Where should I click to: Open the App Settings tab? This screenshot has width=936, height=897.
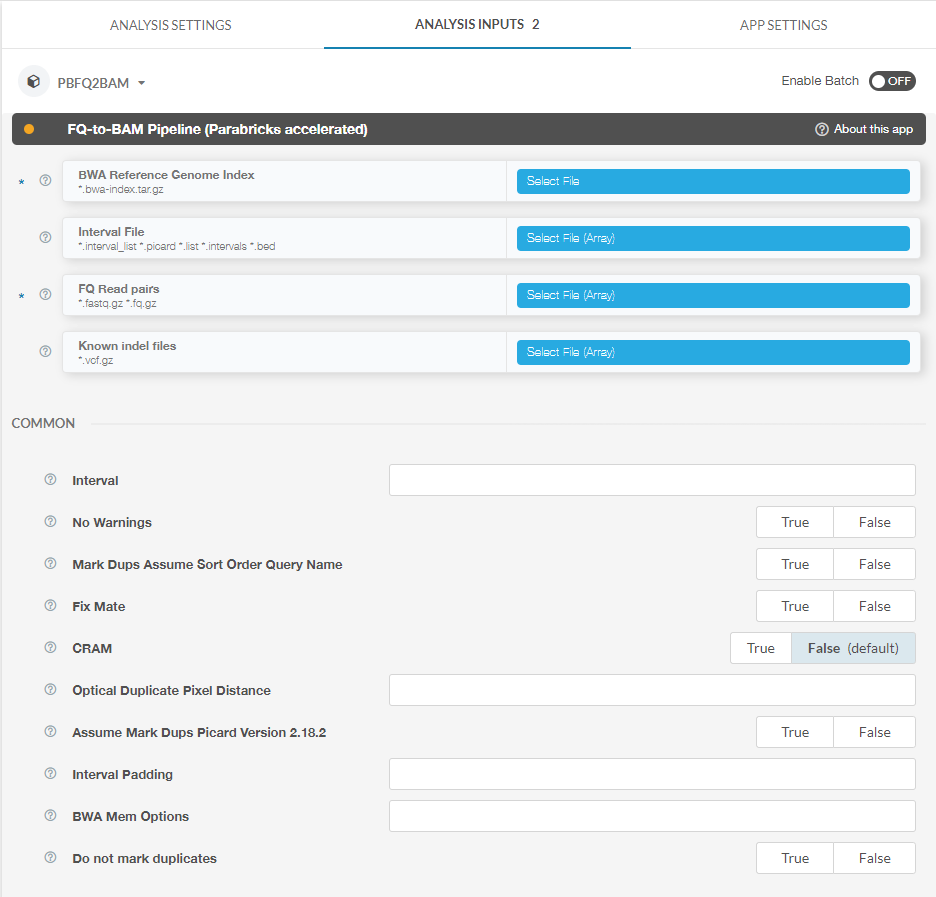(783, 25)
